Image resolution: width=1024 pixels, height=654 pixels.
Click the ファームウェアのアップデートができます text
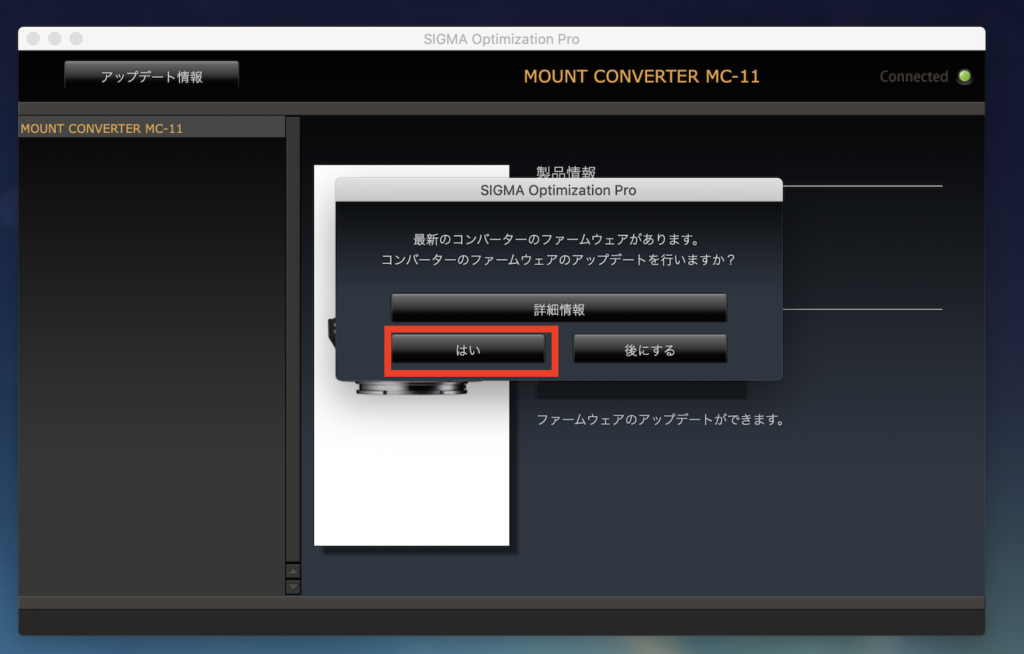[660, 419]
